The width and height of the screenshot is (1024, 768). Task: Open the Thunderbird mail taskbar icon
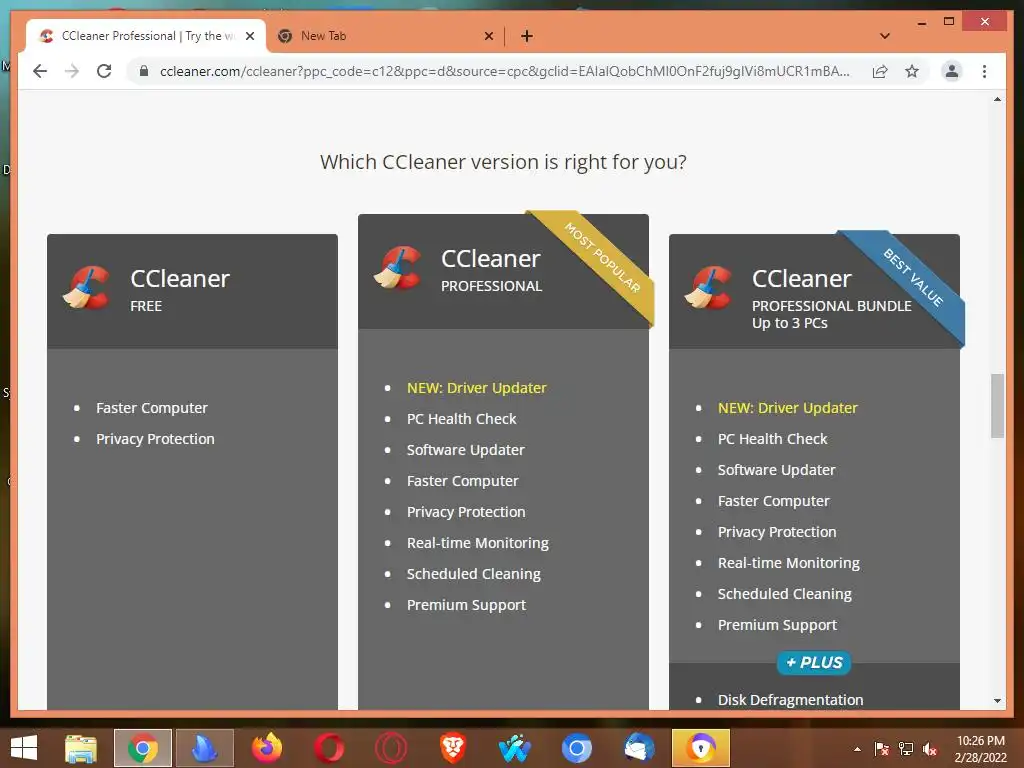tap(639, 748)
